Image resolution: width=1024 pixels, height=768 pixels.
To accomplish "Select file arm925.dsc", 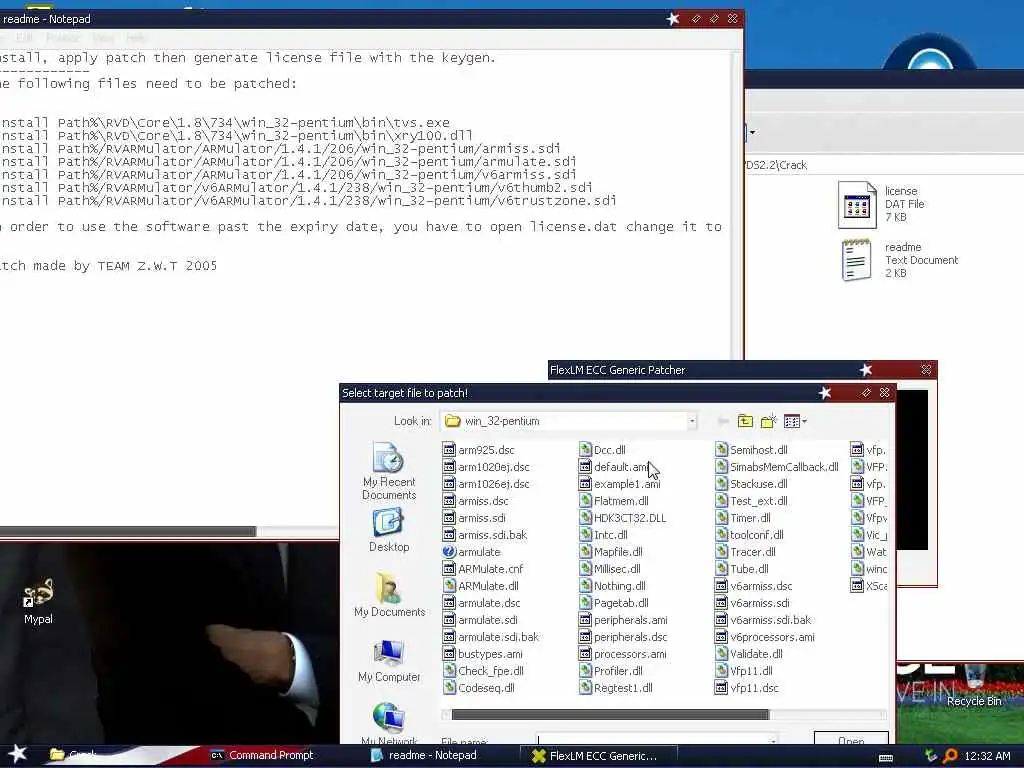I will point(479,450).
